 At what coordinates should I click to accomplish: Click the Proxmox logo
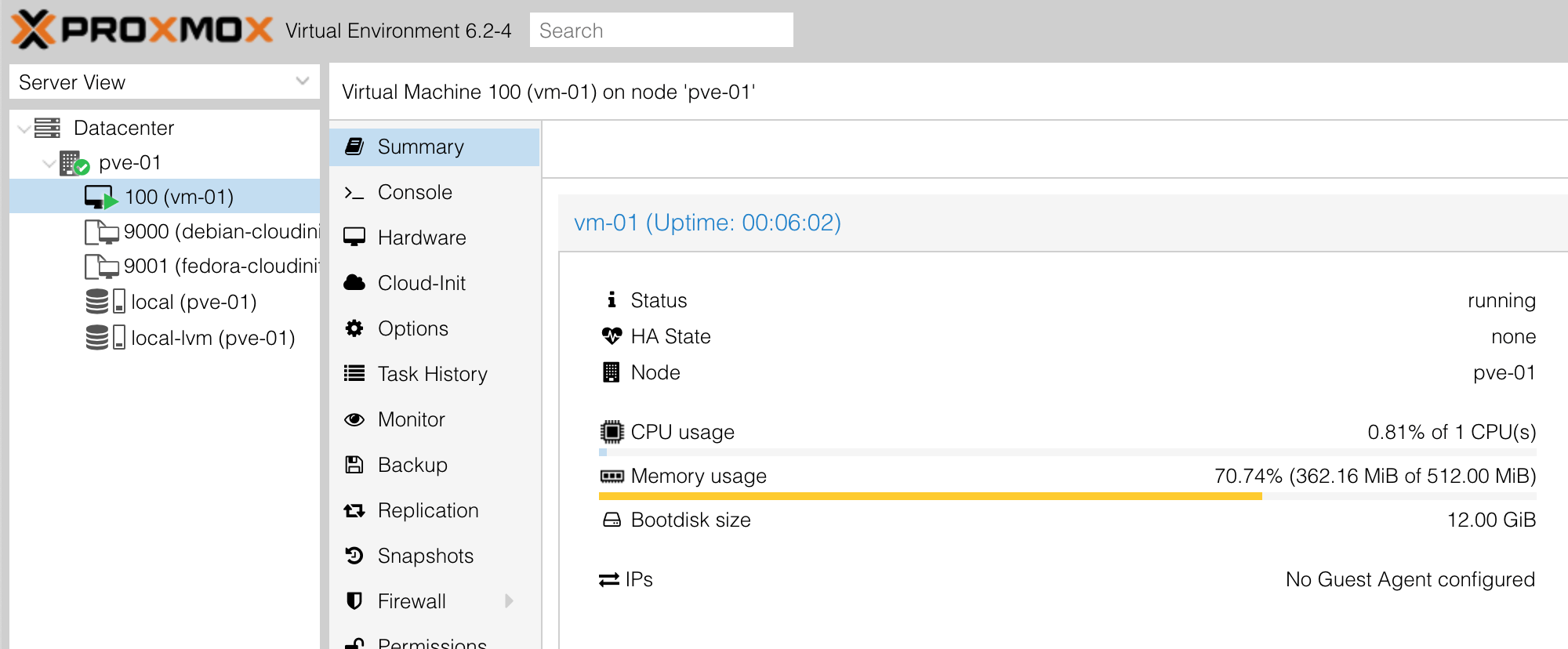(142, 30)
